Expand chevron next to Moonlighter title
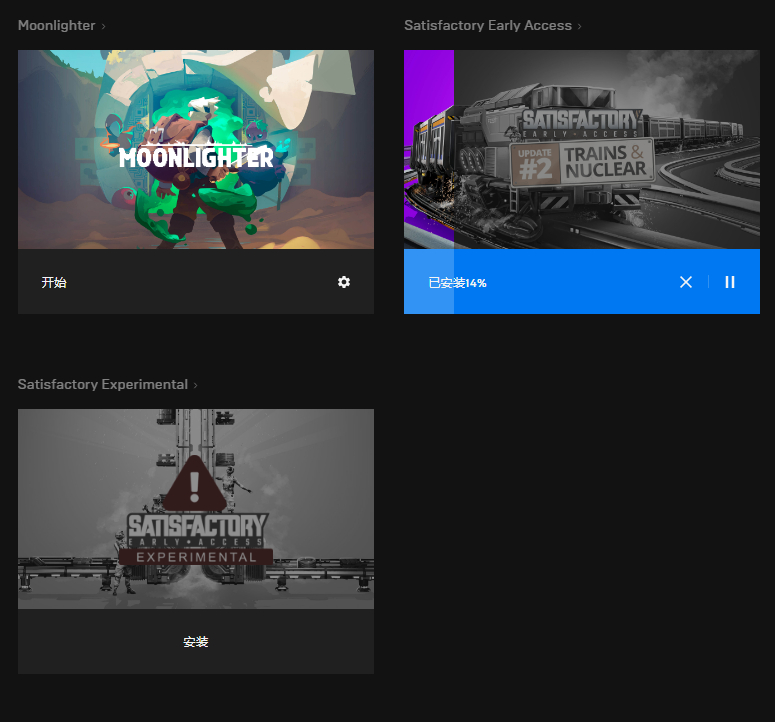The height and width of the screenshot is (722, 775). [103, 26]
